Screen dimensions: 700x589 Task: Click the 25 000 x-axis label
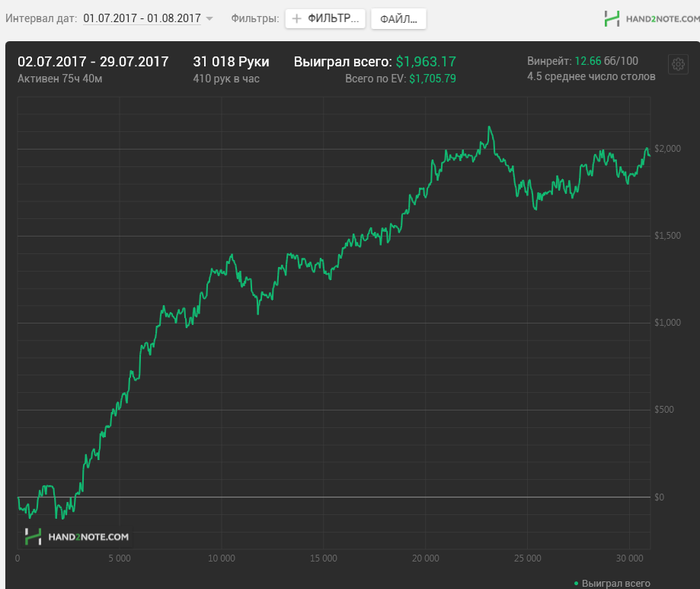(527, 559)
